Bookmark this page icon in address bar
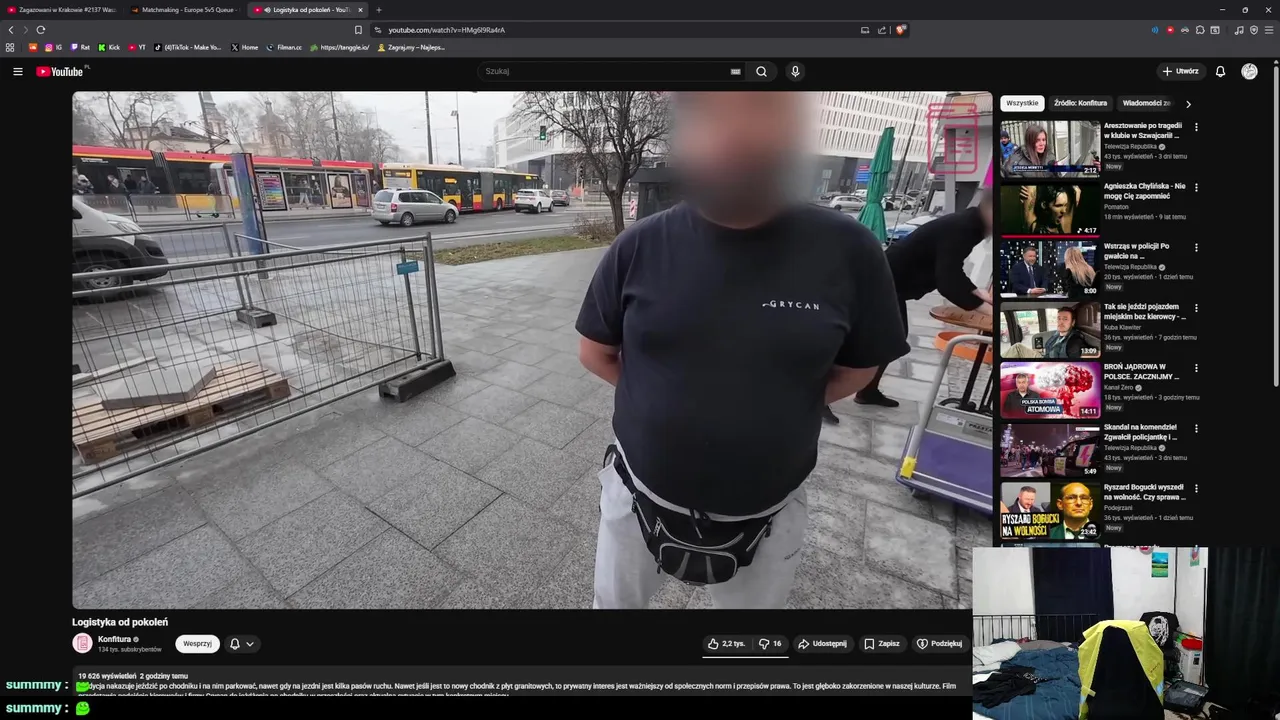Screen dimensions: 1280x720 (358, 30)
